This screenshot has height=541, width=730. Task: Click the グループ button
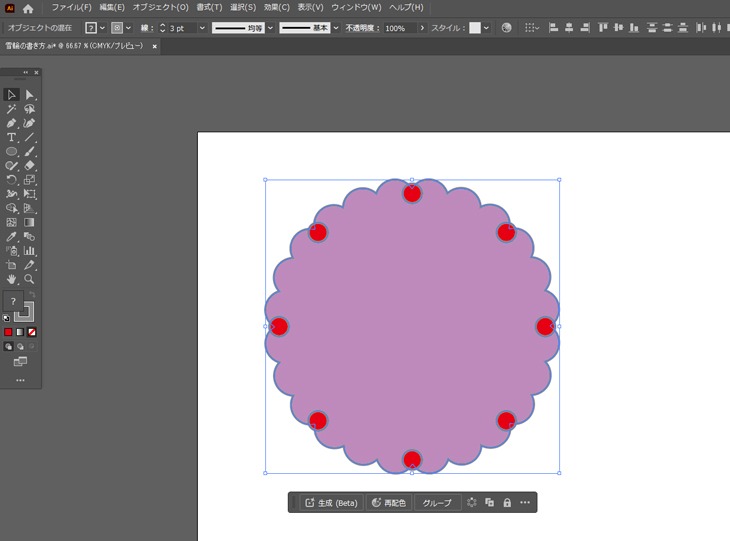click(437, 502)
